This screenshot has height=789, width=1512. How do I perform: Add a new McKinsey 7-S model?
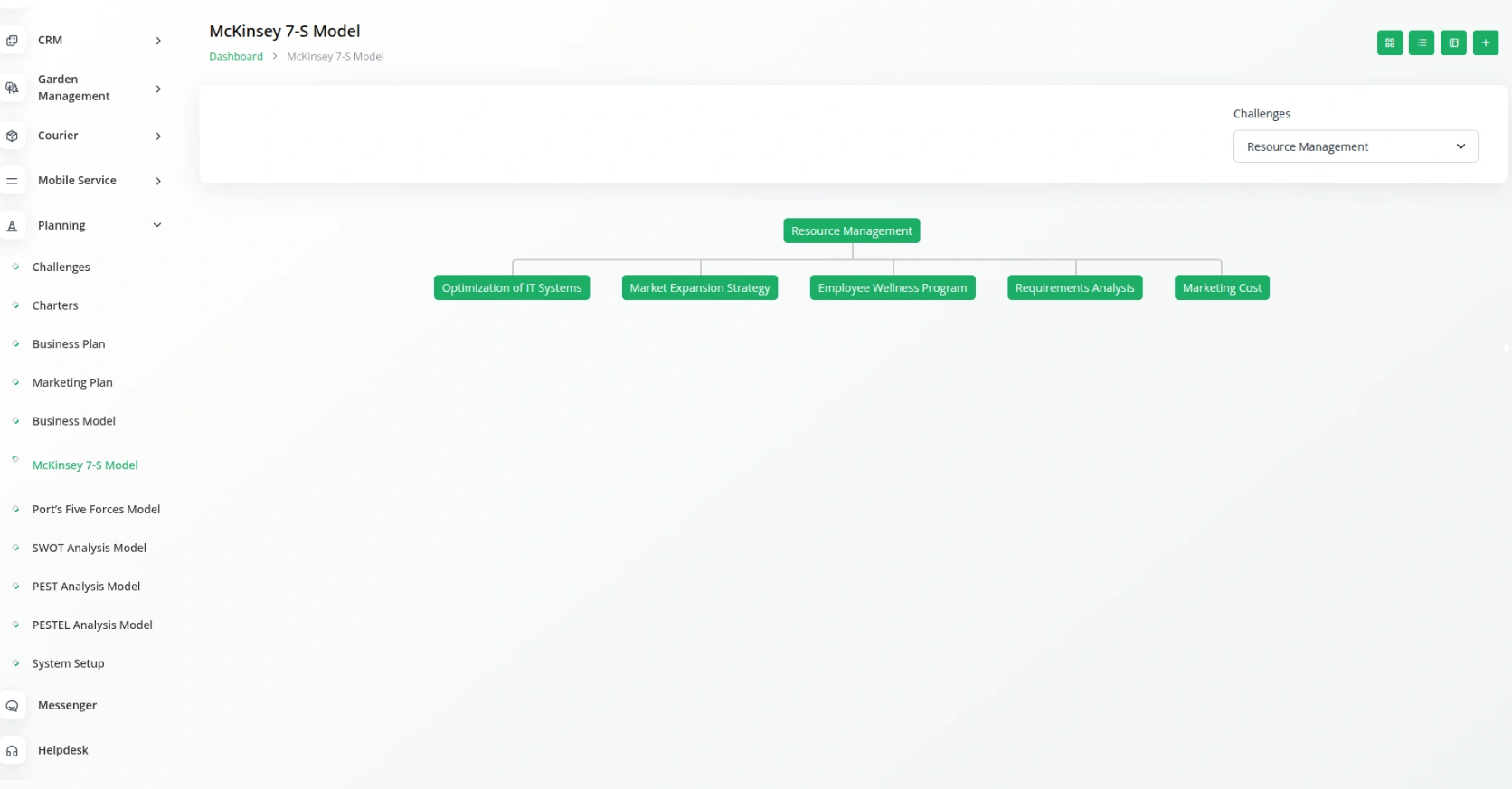pos(1486,42)
